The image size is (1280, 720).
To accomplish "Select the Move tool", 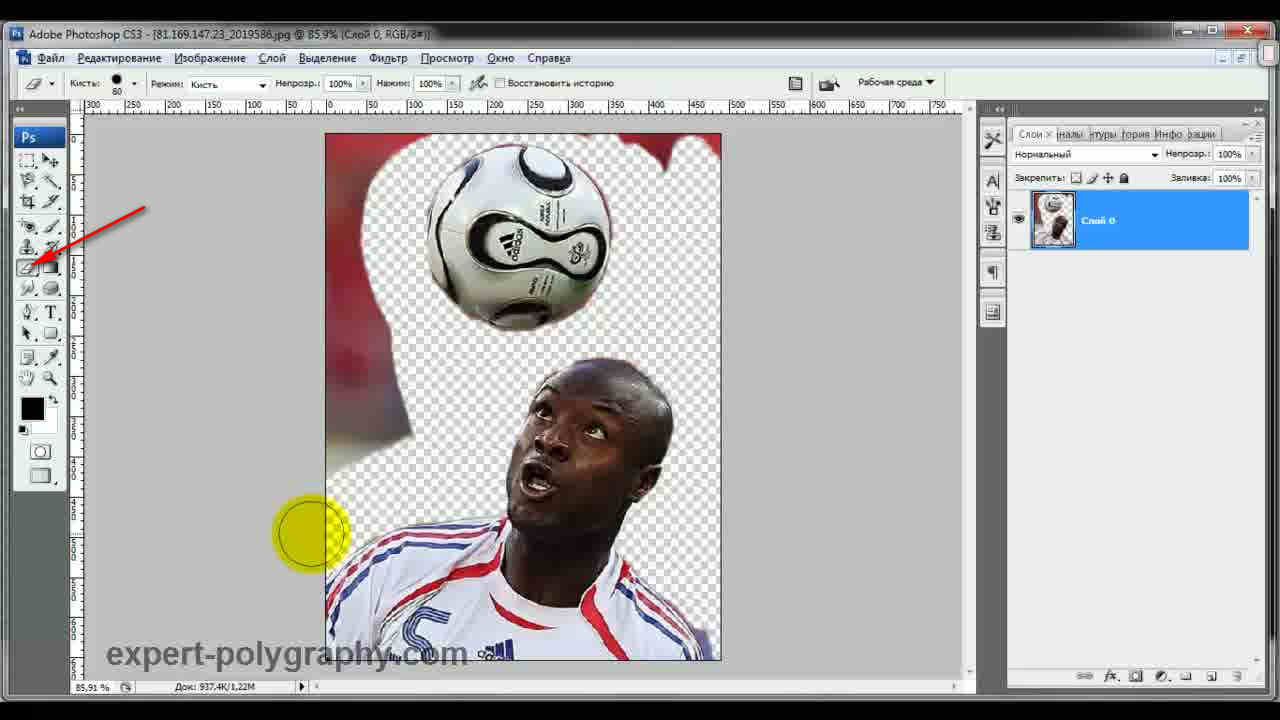I will click(x=51, y=160).
